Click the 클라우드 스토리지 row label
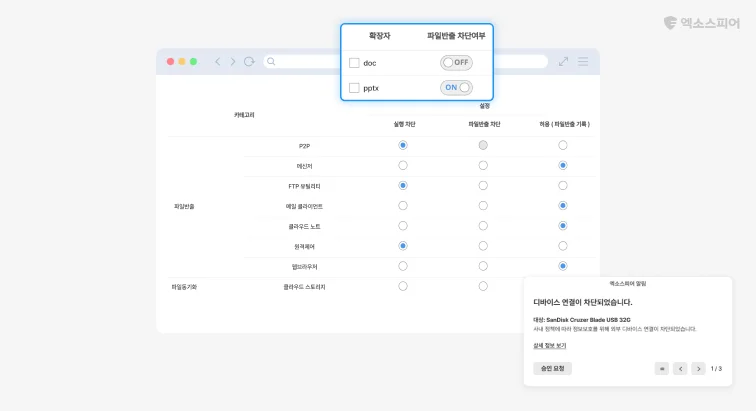Viewport: 756px width, 411px height. (304, 287)
